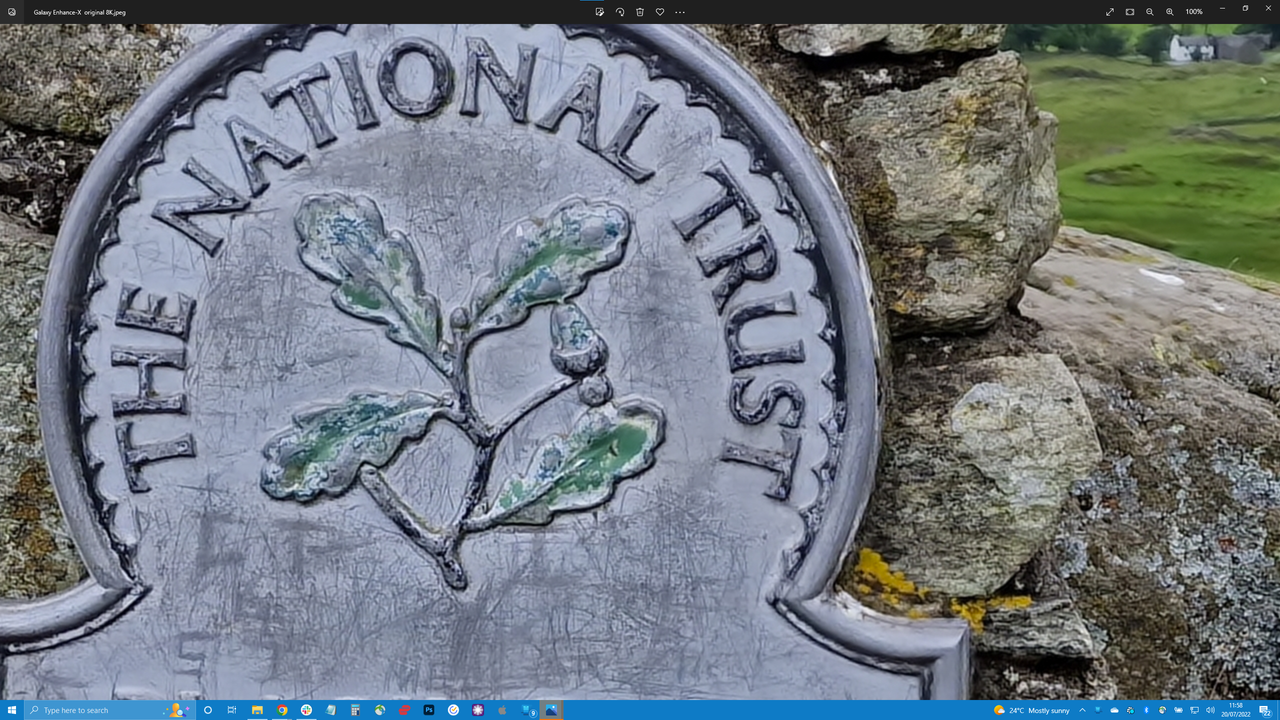
Task: Click the 100% zoom level text
Action: (x=1194, y=12)
